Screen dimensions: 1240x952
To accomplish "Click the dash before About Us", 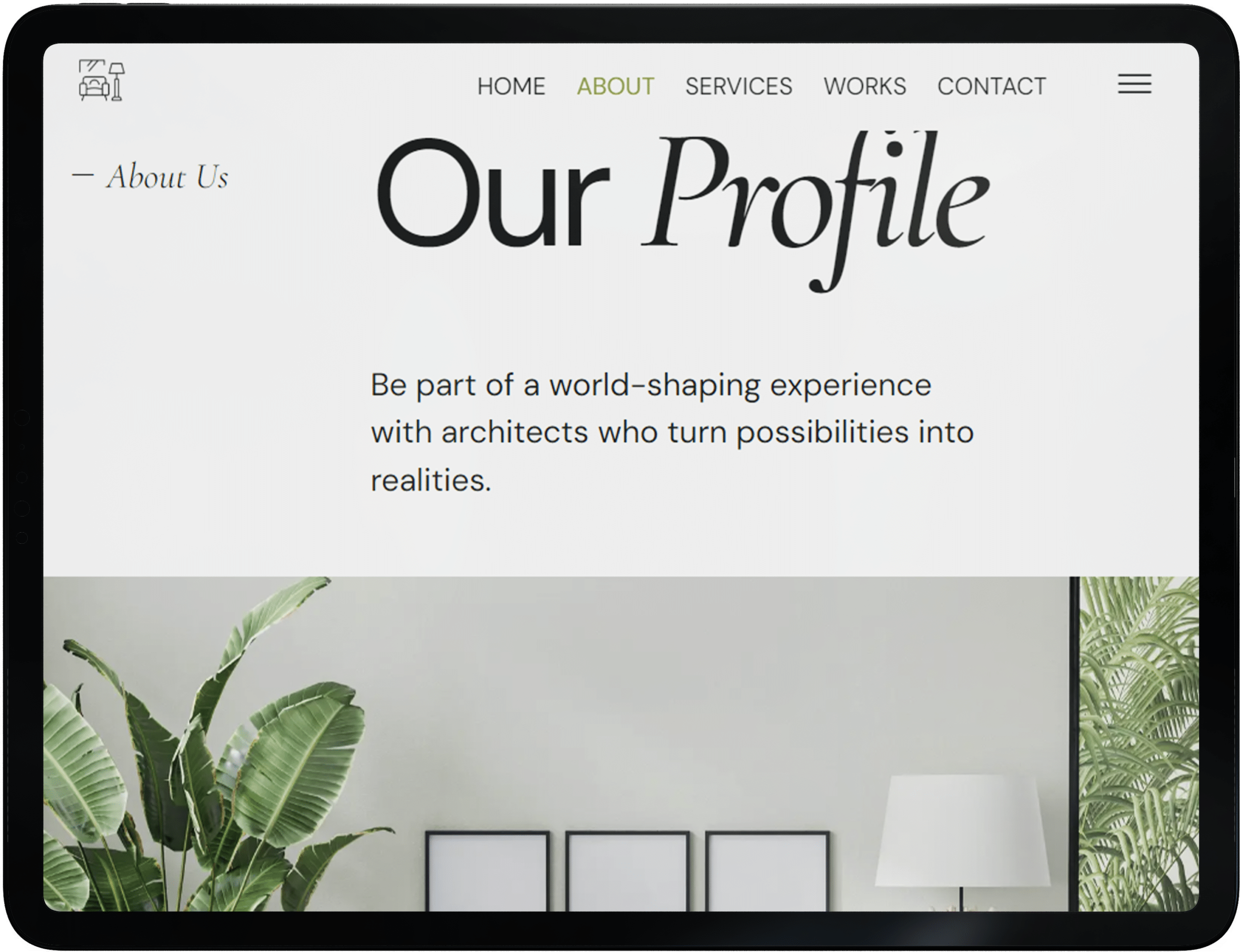I will (x=83, y=175).
